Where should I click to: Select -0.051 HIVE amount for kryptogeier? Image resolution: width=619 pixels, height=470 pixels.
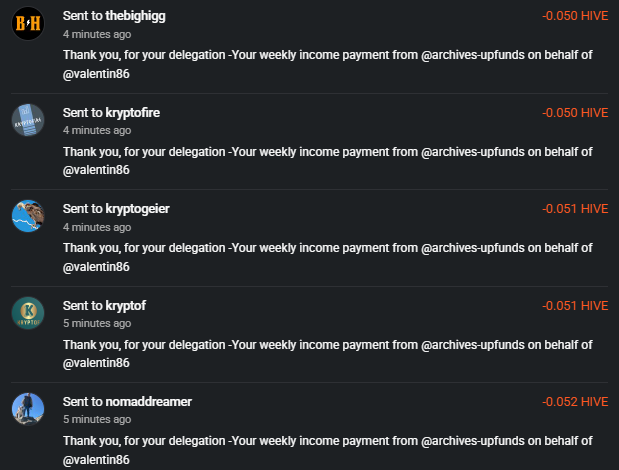[575, 209]
